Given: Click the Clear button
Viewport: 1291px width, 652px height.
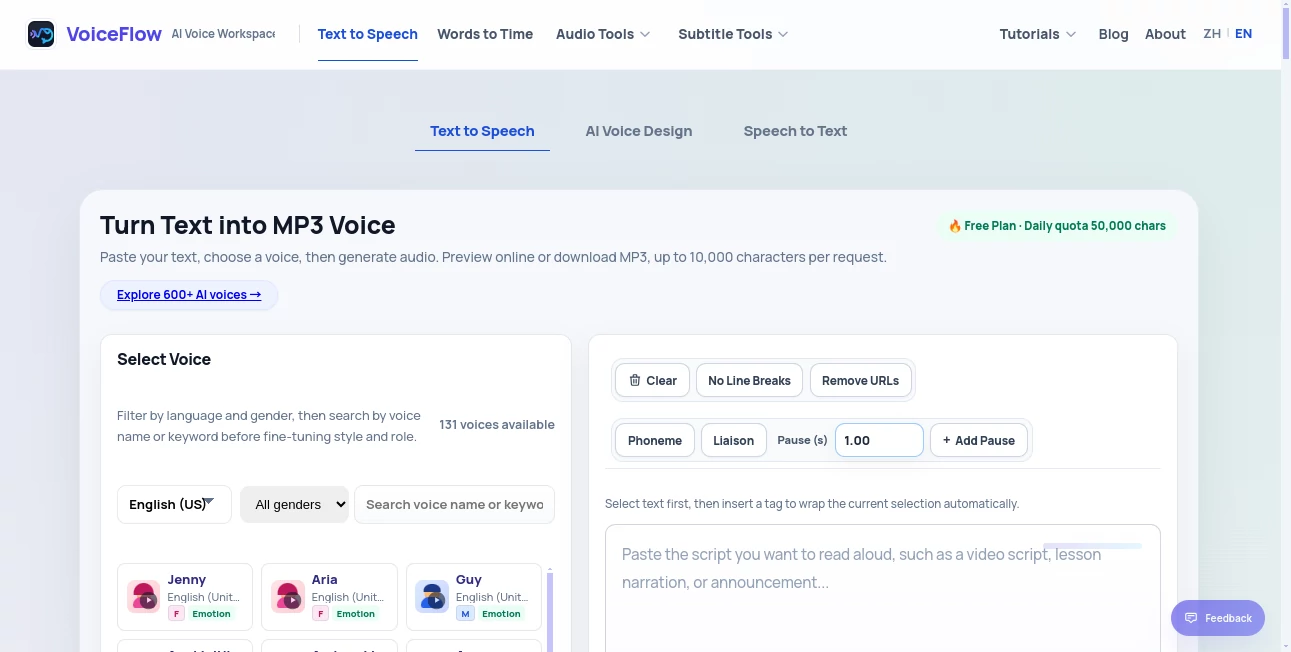Looking at the screenshot, I should click(x=652, y=380).
